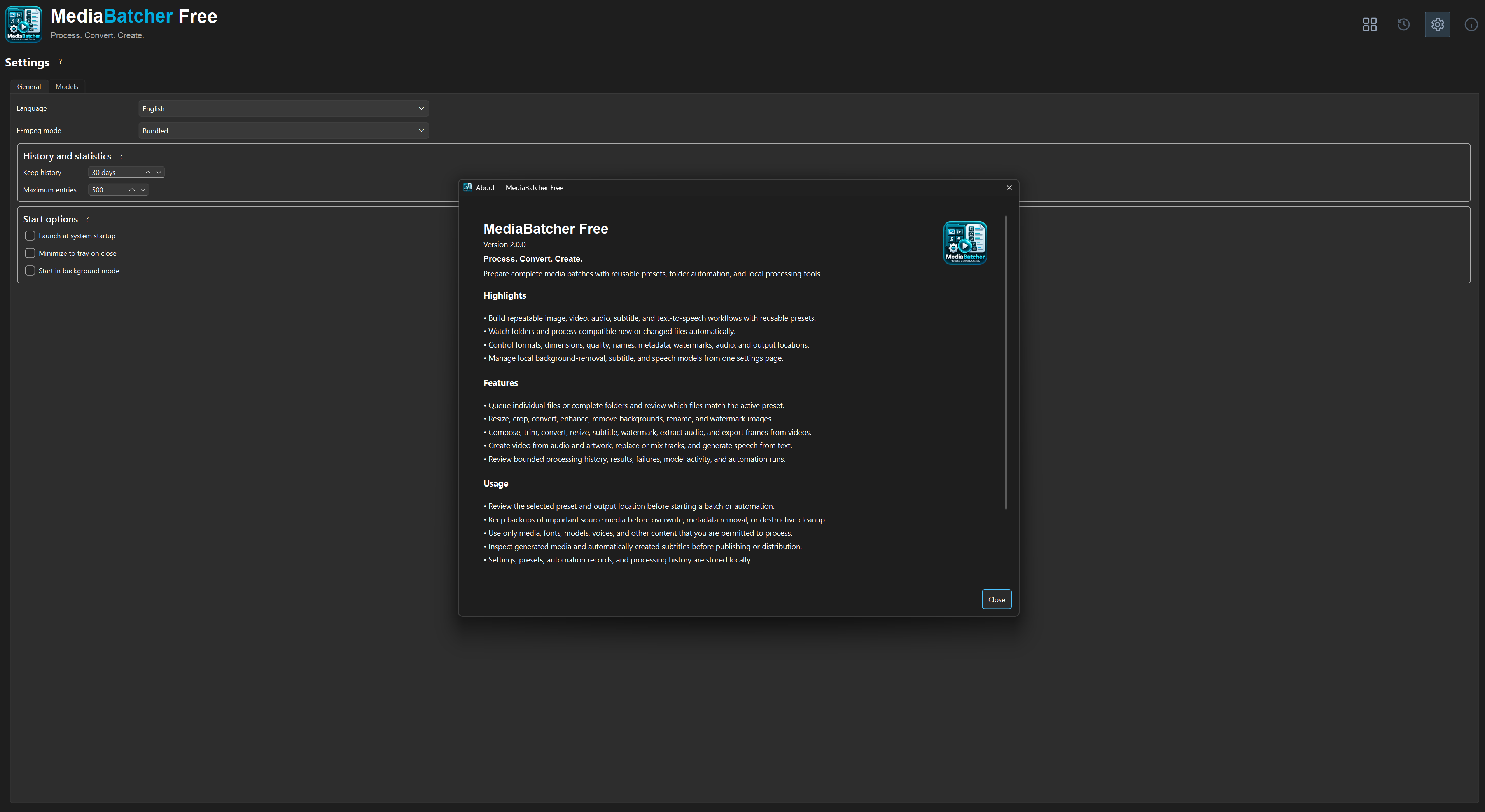Click "Settings, presets, automation records" line

pyautogui.click(x=618, y=560)
